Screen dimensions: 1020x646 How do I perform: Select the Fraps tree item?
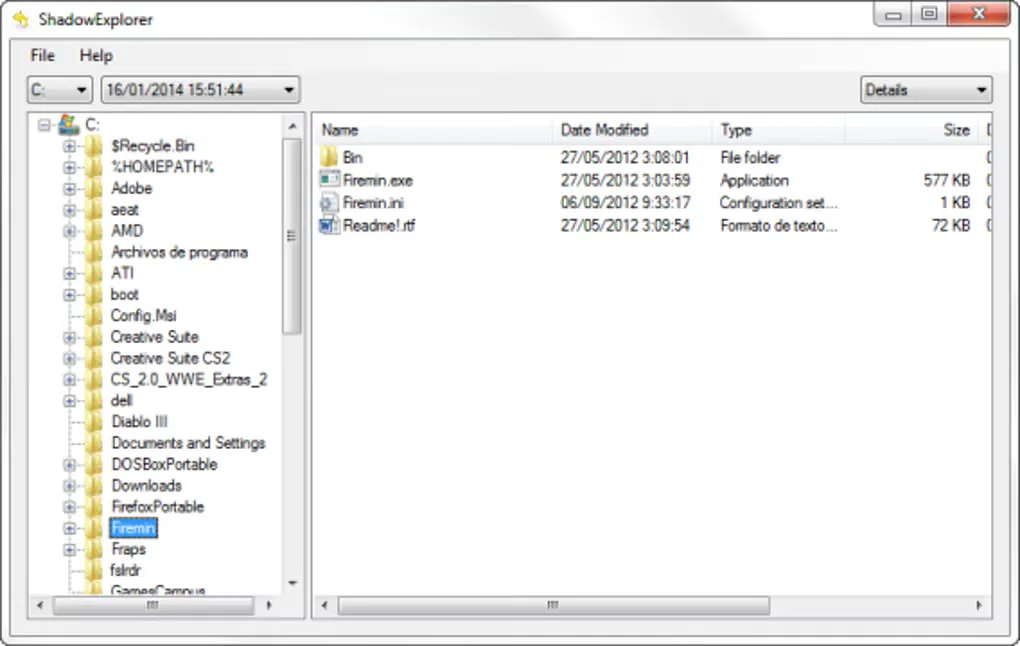click(128, 550)
